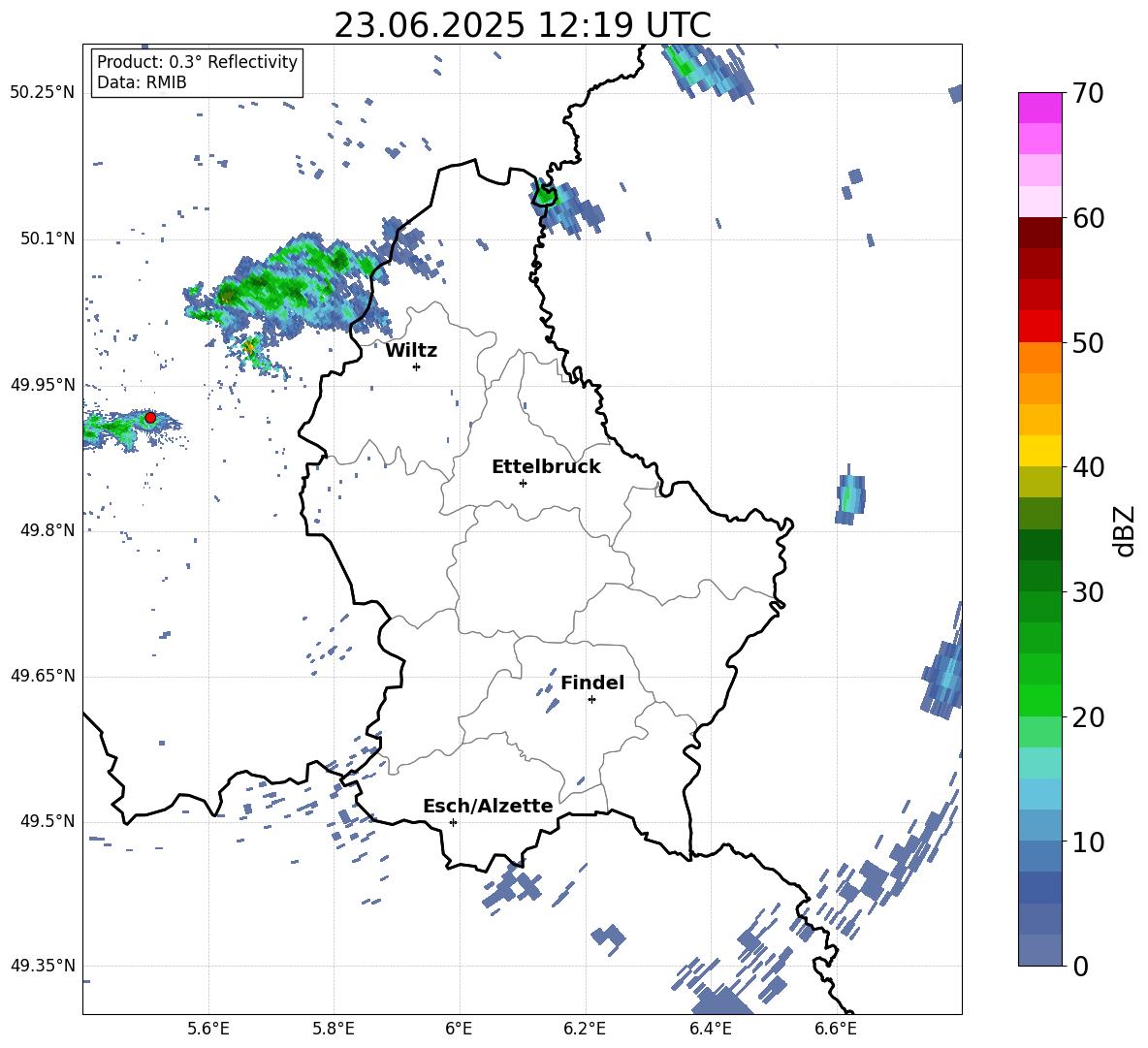
Task: Click the cross marker below Esch/Alzette
Action: [x=453, y=822]
